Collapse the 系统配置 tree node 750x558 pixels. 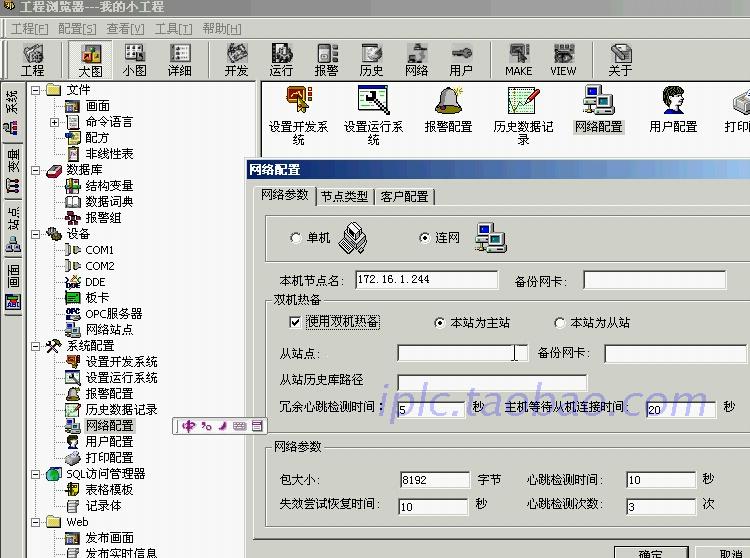pyautogui.click(x=37, y=346)
